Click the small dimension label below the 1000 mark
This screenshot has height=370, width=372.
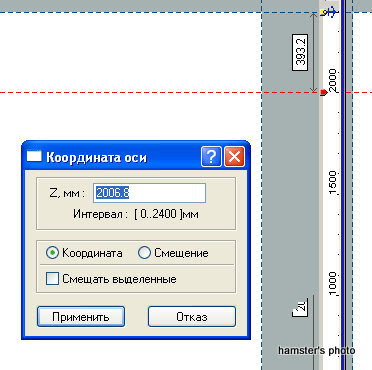pos(300,307)
